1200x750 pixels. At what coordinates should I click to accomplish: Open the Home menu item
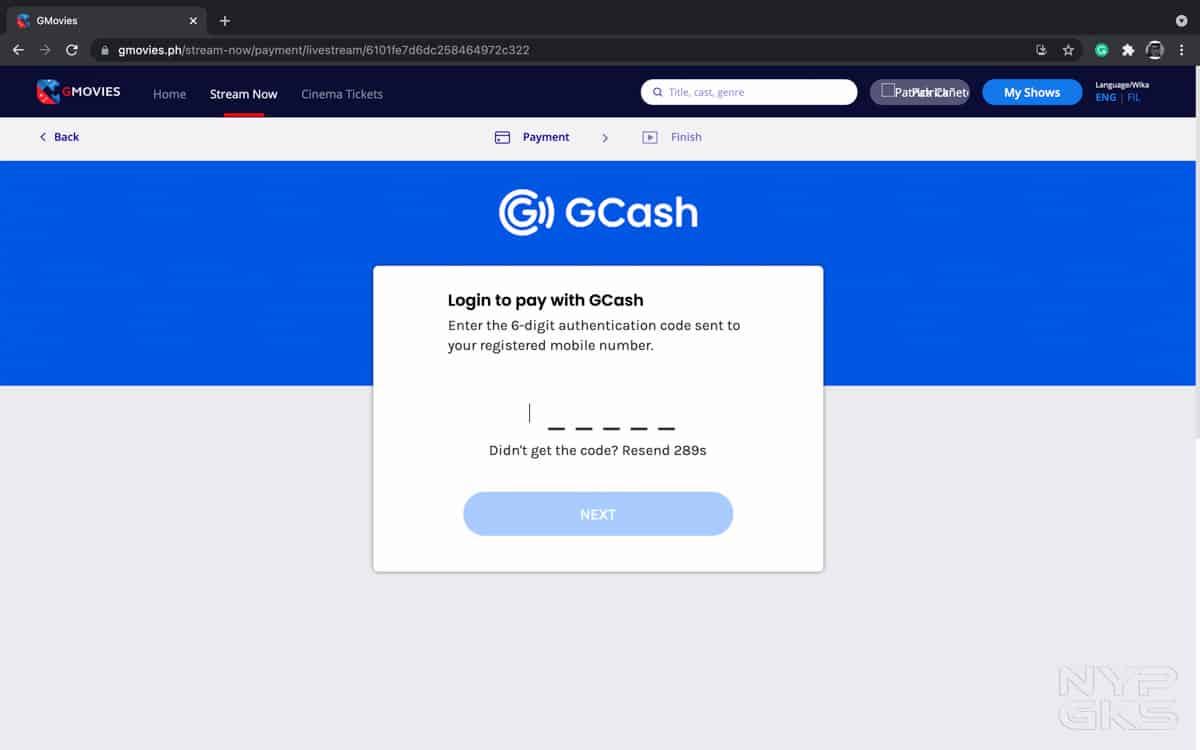coord(169,94)
